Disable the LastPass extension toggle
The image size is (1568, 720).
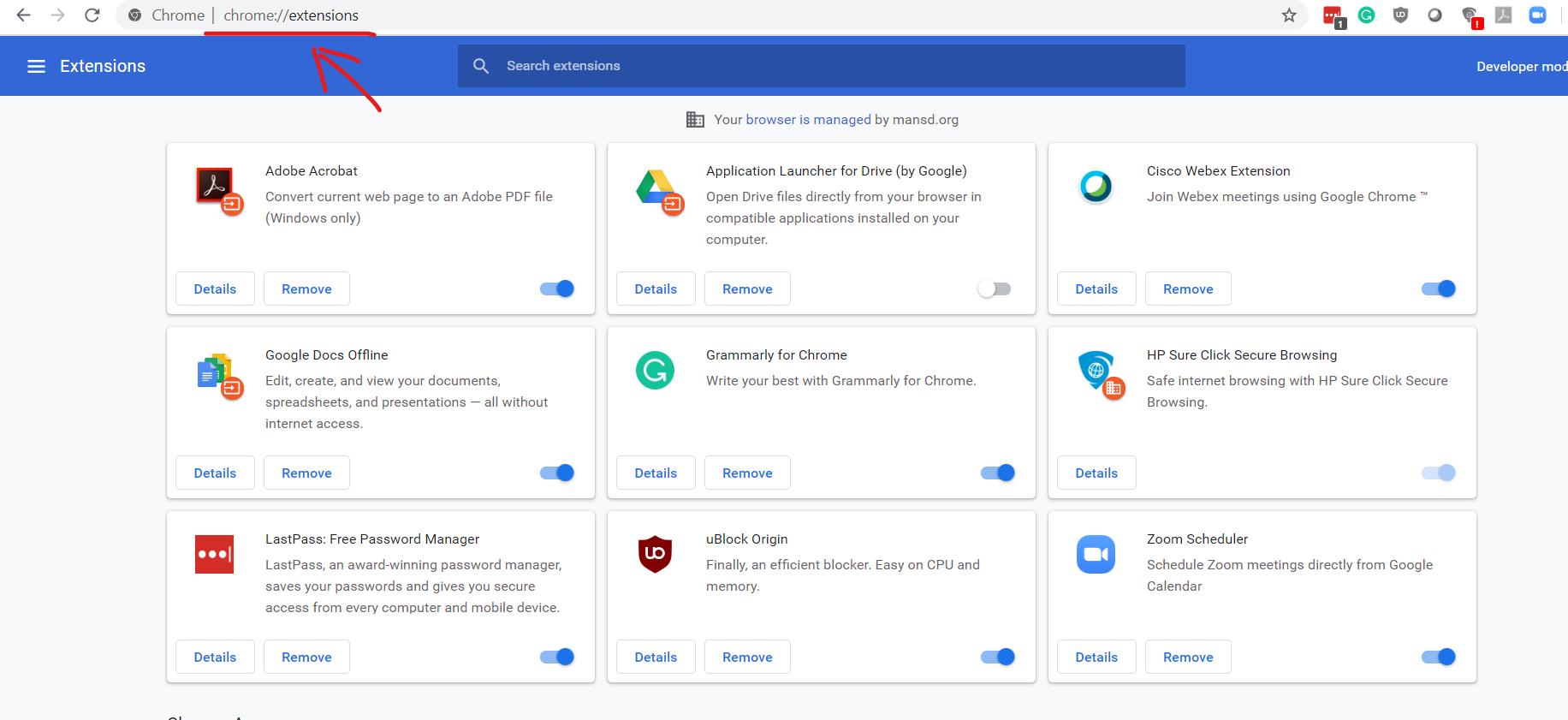pos(557,657)
